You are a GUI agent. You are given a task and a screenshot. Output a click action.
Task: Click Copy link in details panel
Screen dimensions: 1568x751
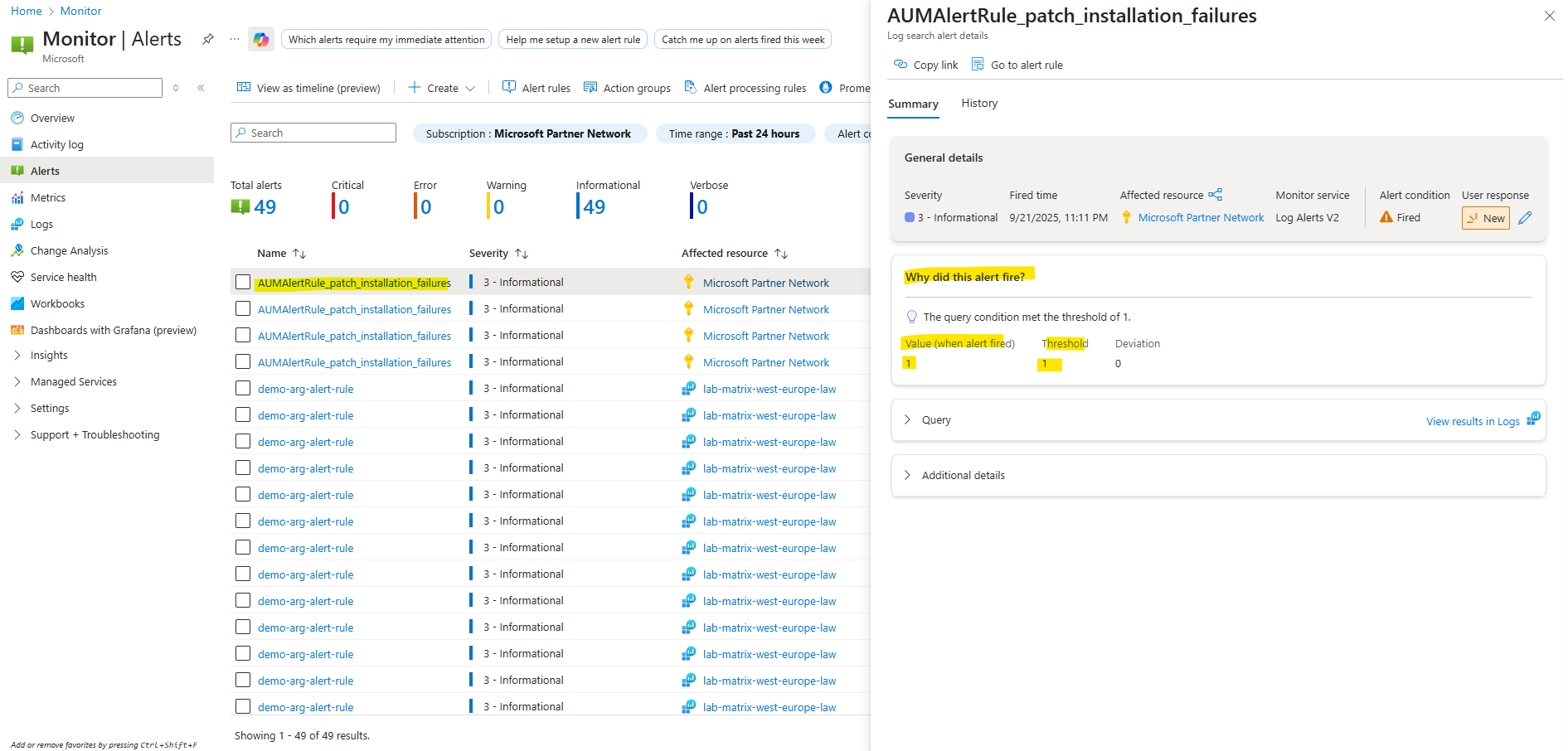pyautogui.click(x=925, y=65)
